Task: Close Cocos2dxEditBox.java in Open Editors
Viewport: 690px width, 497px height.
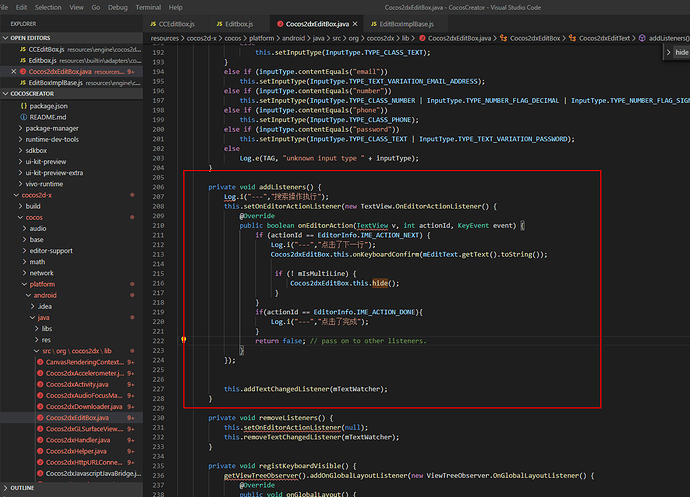Action: point(13,72)
